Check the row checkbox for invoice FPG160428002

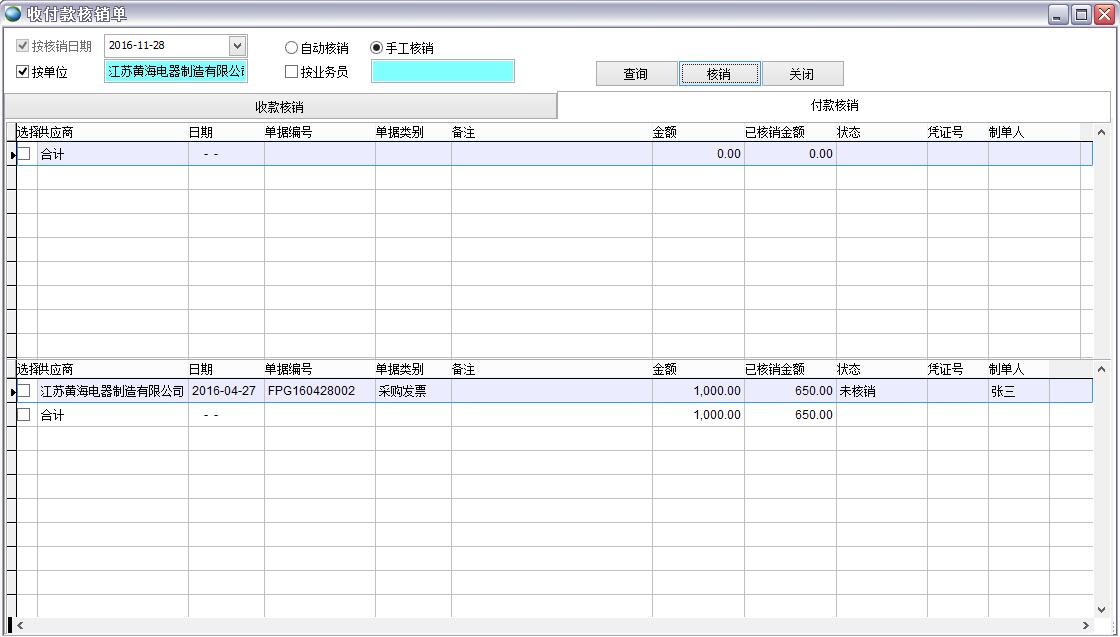(x=26, y=391)
